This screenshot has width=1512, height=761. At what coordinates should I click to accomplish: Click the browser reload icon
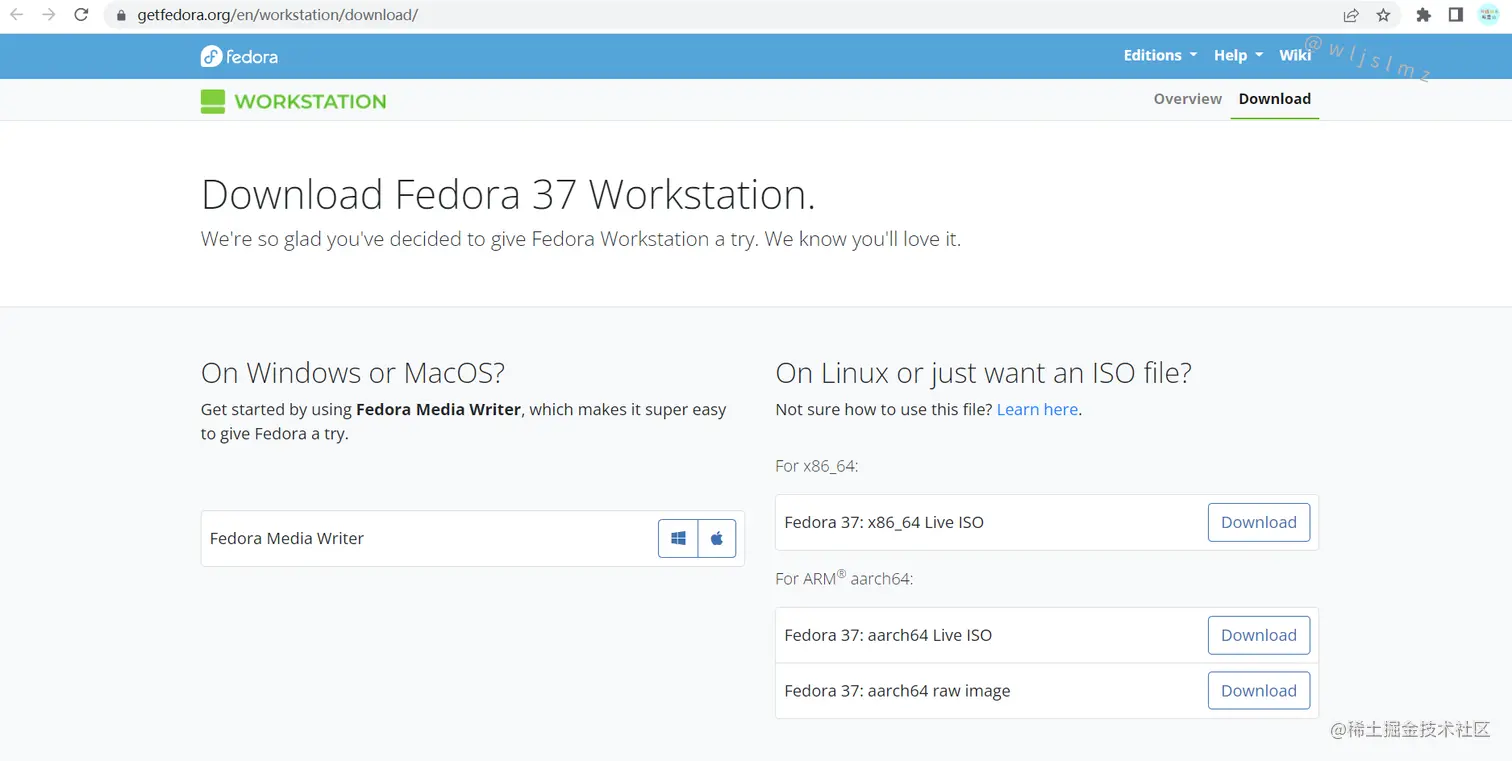pyautogui.click(x=82, y=15)
